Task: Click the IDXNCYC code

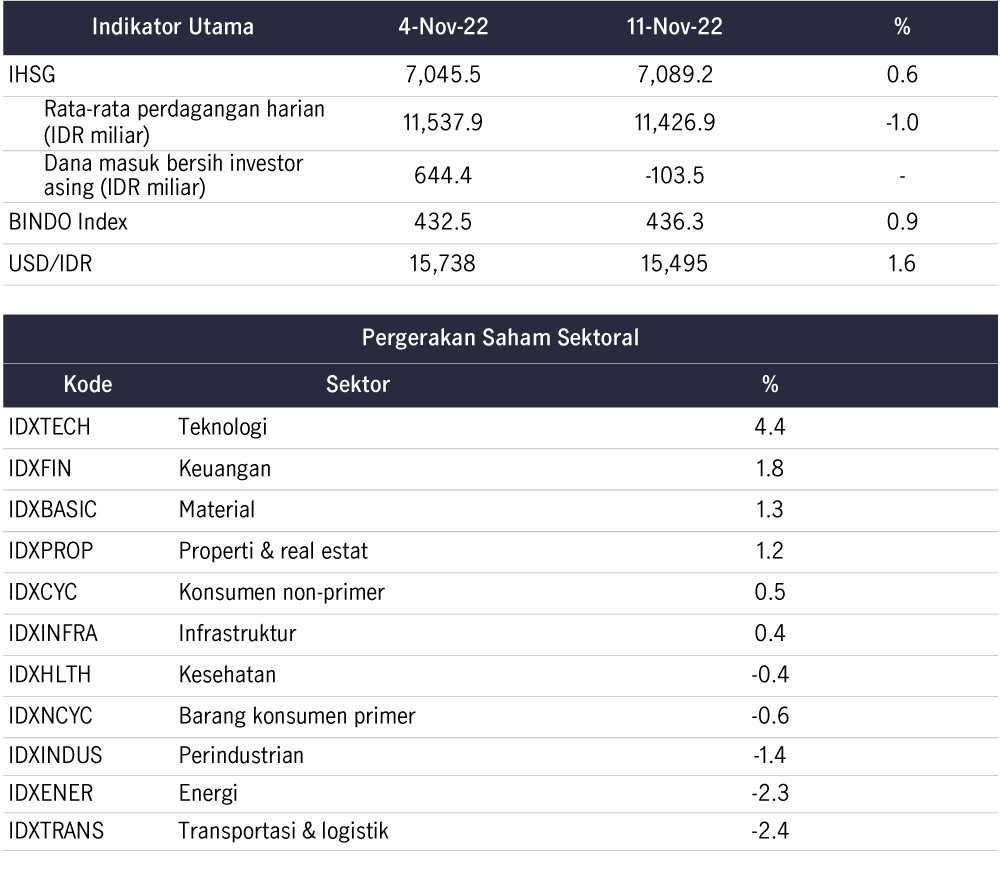Action: click(x=50, y=716)
